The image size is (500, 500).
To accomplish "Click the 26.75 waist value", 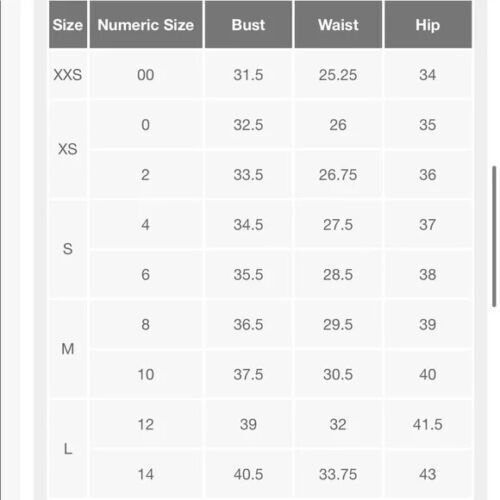I will 338,175.
